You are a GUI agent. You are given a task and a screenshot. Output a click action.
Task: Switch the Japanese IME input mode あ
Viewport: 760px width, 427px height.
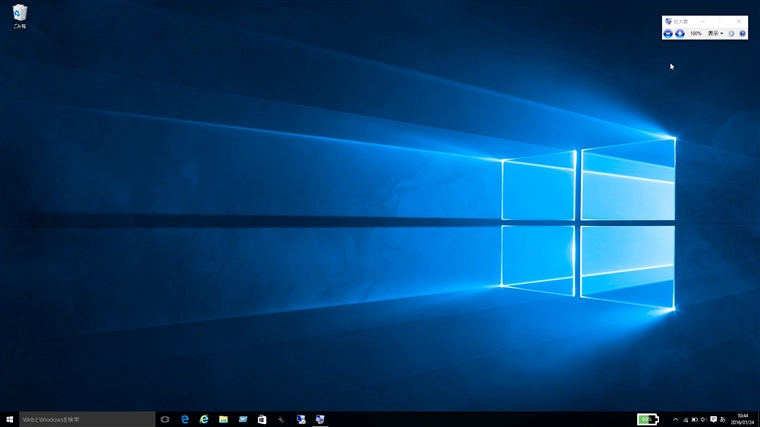click(723, 419)
